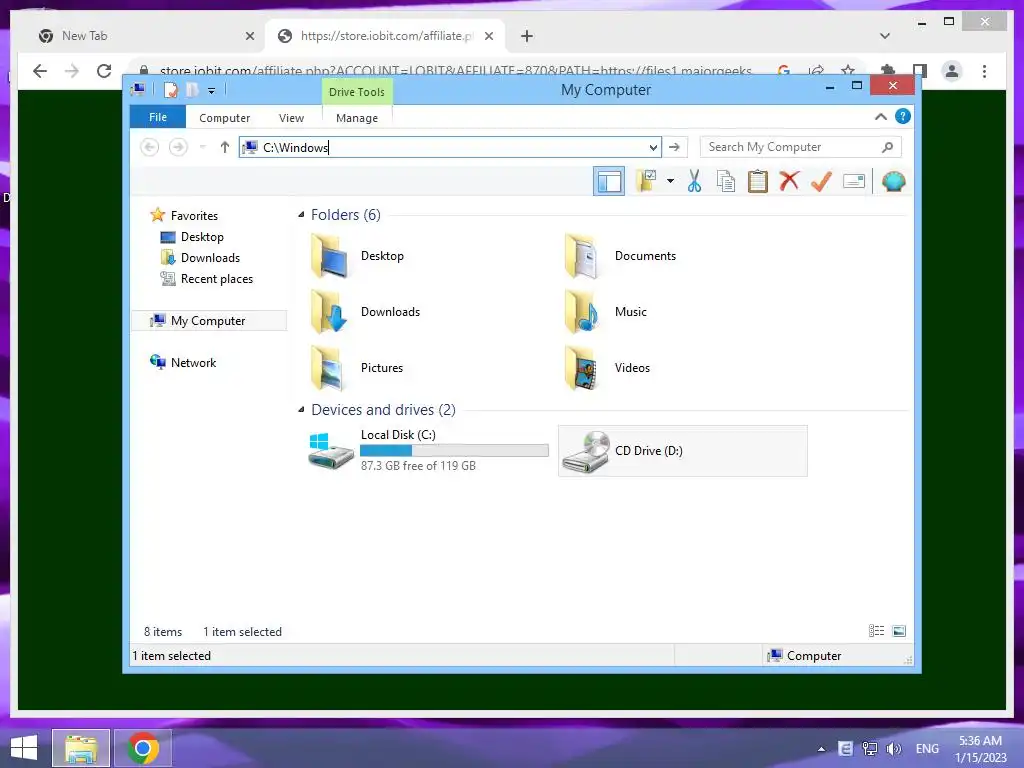
Task: Click Explorer's Forward navigation arrow
Action: point(178,147)
